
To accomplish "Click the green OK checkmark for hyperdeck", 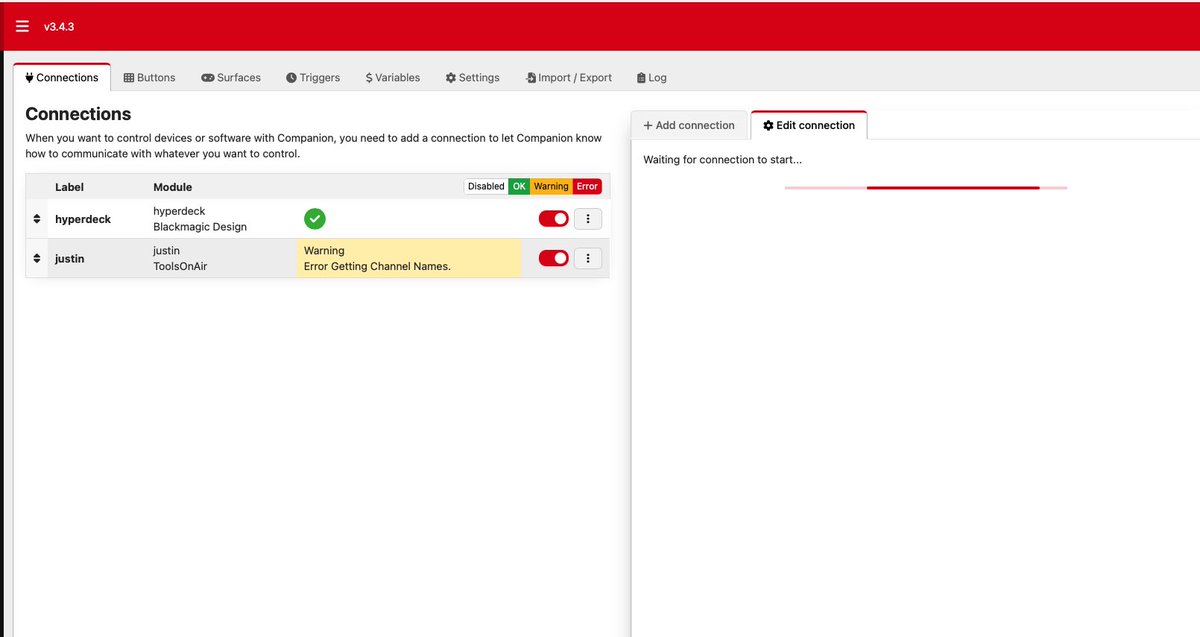I will [x=315, y=219].
